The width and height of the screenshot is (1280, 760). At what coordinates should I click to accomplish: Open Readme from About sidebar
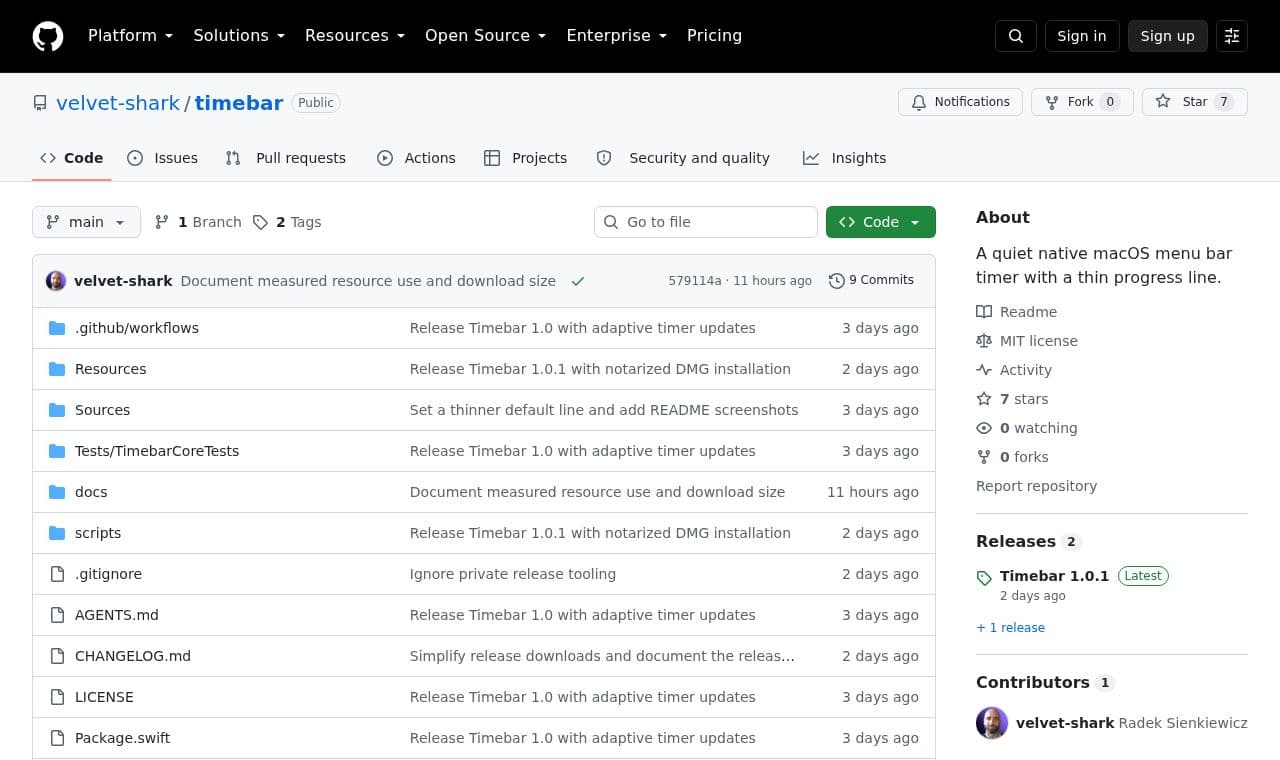click(1017, 312)
